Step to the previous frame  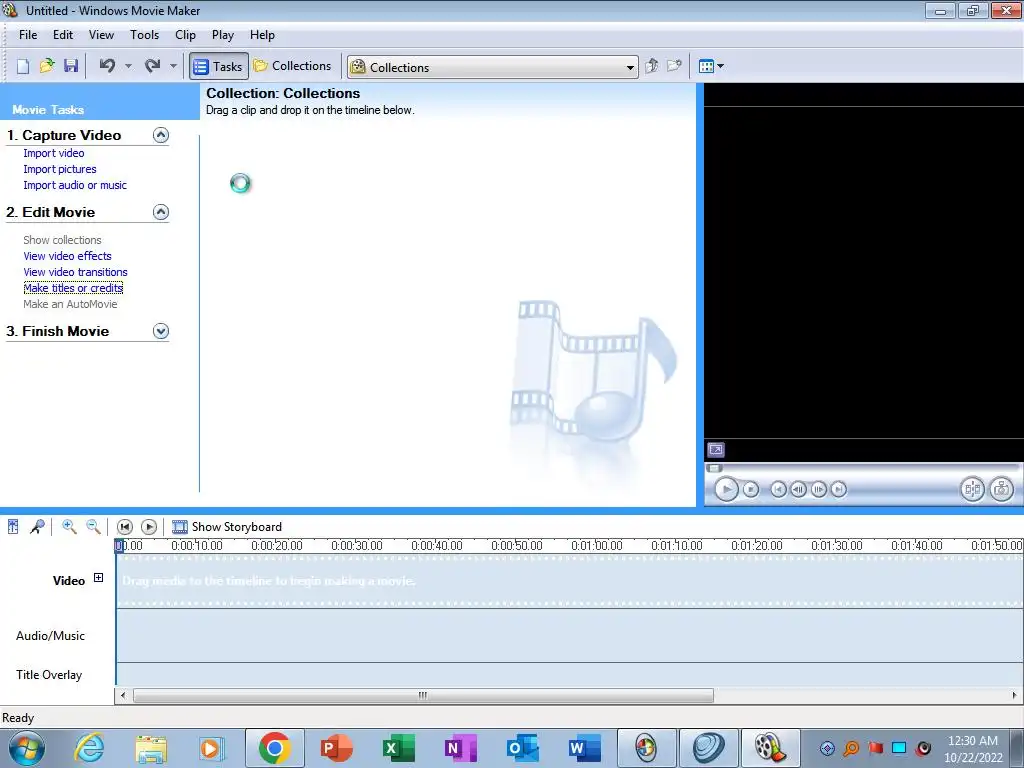pyautogui.click(x=798, y=489)
